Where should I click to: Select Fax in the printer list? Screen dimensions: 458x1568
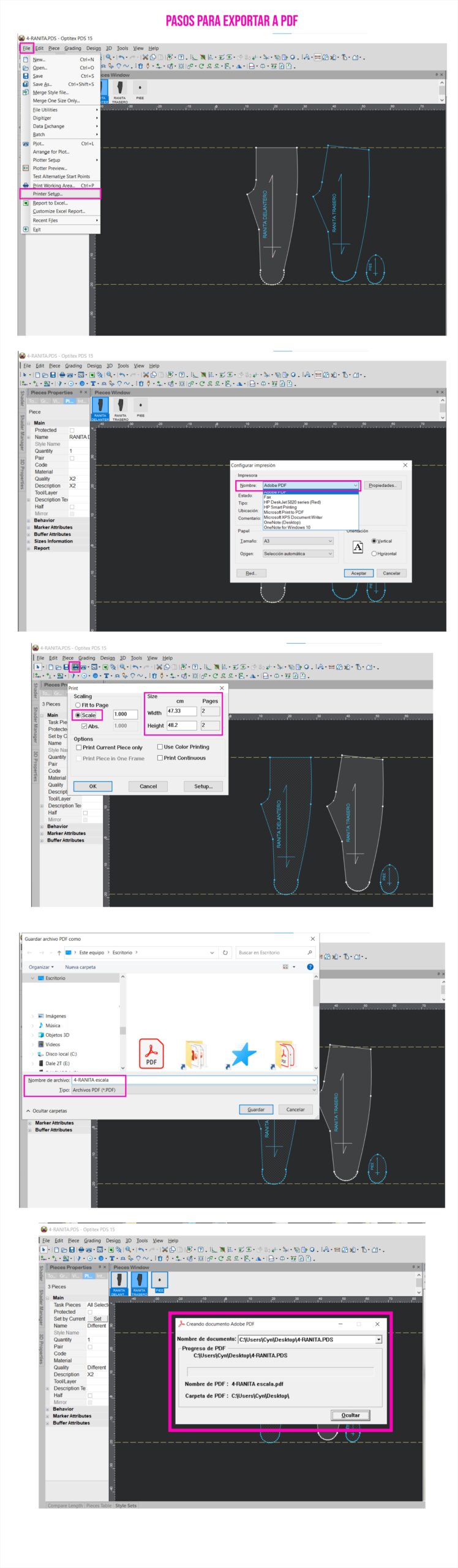pos(267,497)
